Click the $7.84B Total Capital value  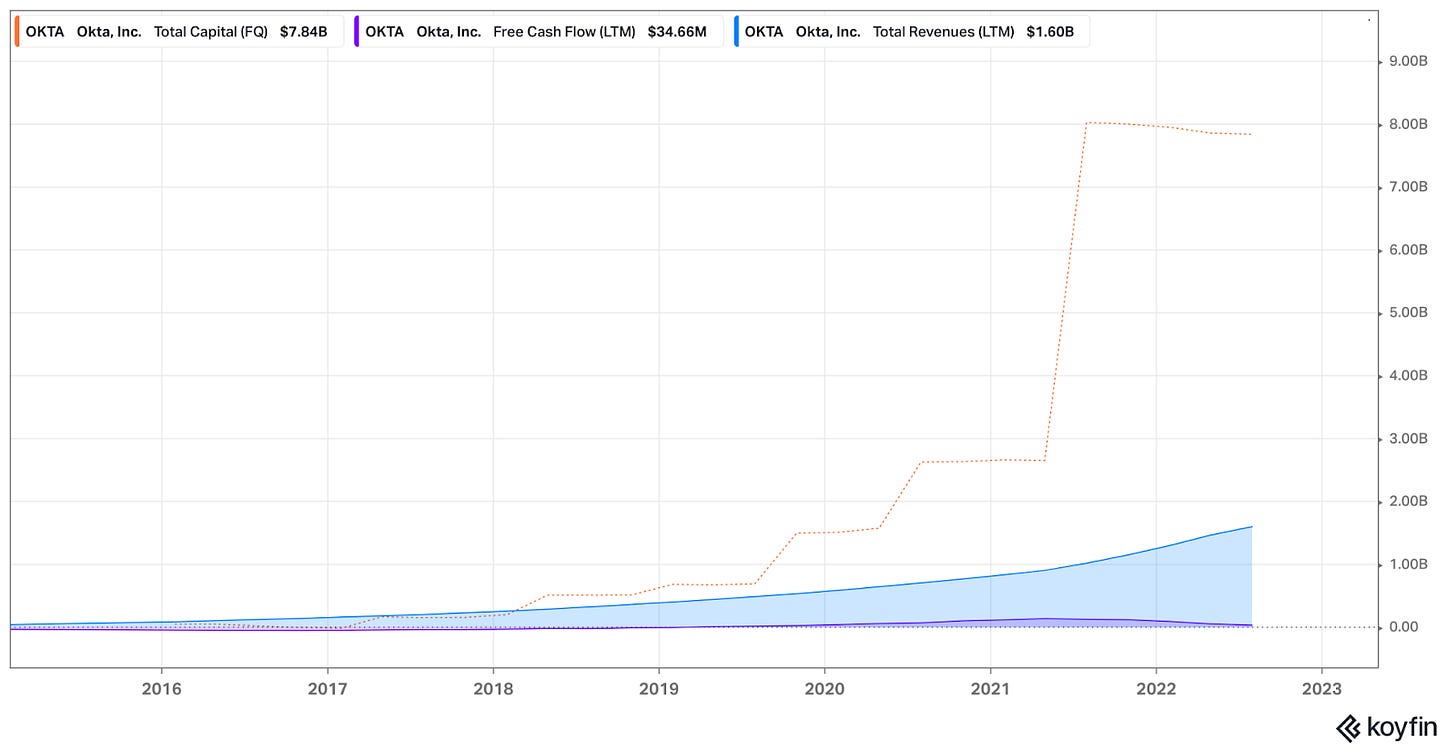(x=303, y=32)
